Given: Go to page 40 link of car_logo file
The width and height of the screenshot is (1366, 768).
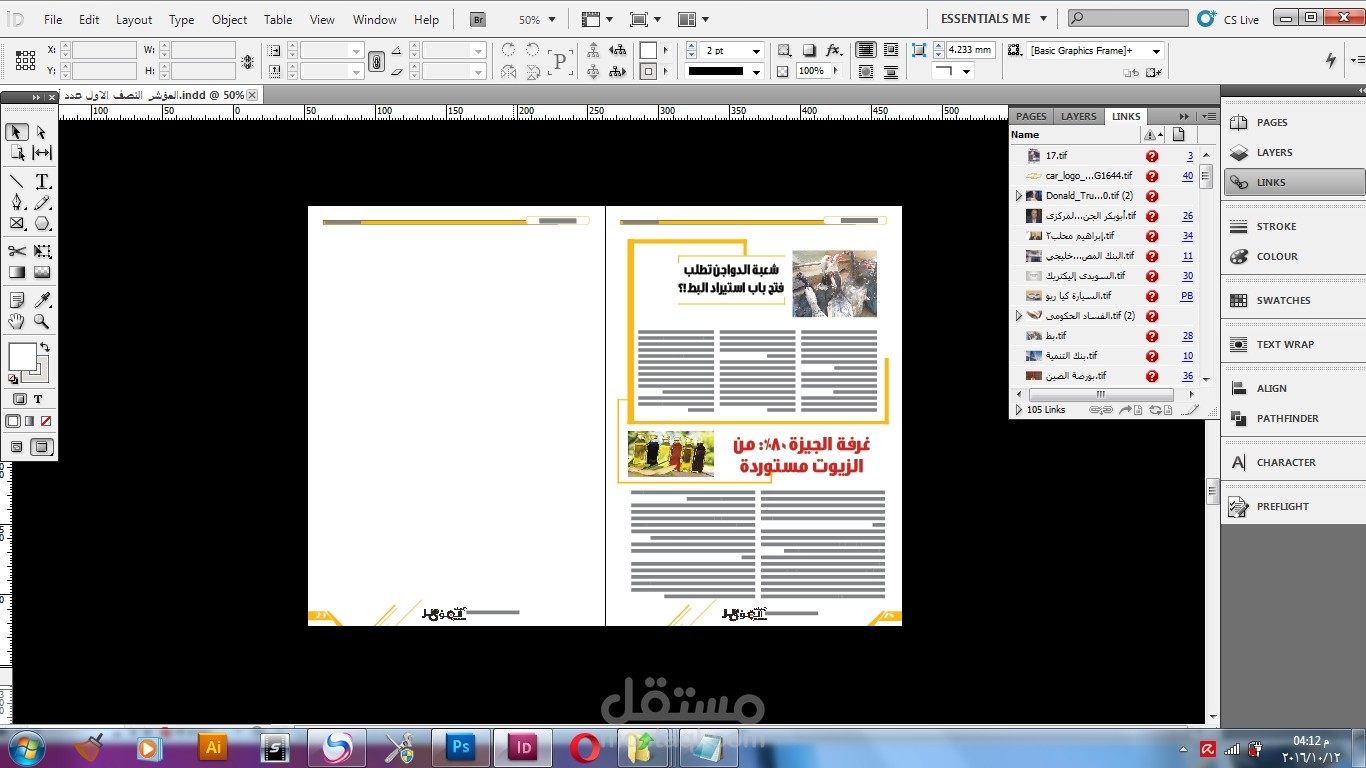Looking at the screenshot, I should pos(1187,176).
